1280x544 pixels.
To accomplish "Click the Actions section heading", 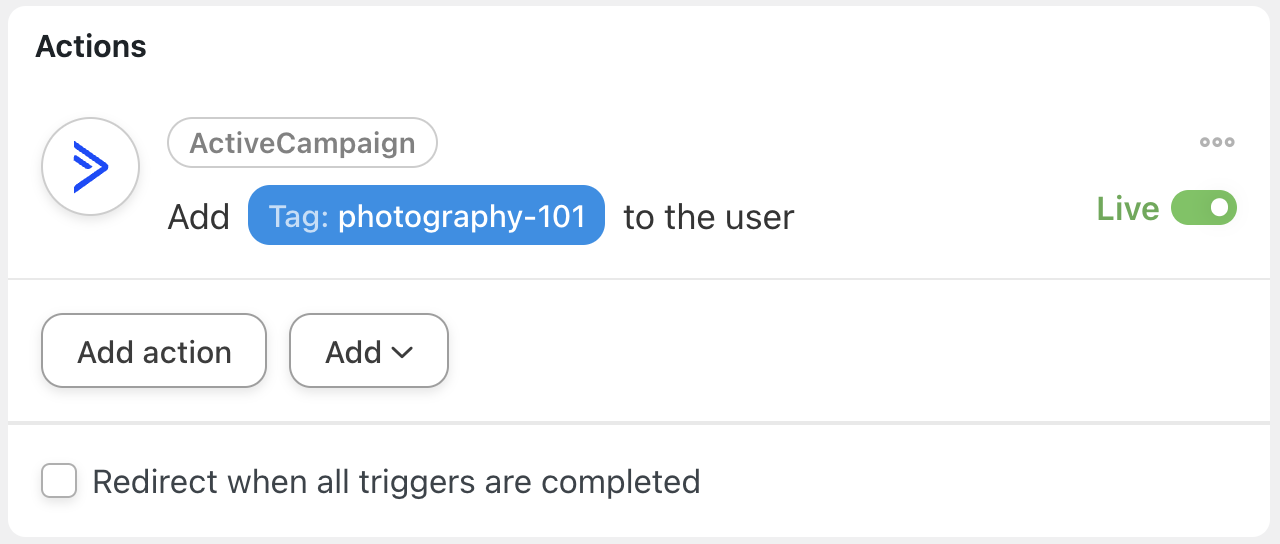I will coord(91,46).
